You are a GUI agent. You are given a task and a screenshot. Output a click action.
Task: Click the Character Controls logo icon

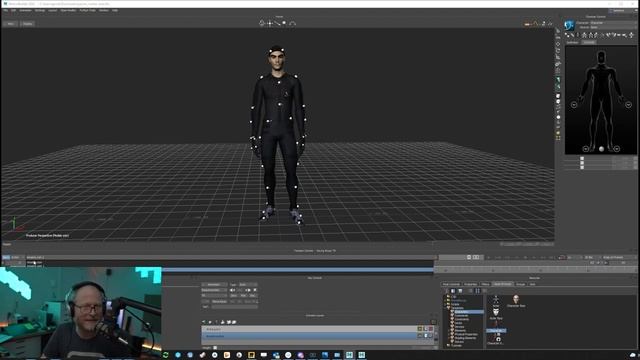[x=569, y=25]
